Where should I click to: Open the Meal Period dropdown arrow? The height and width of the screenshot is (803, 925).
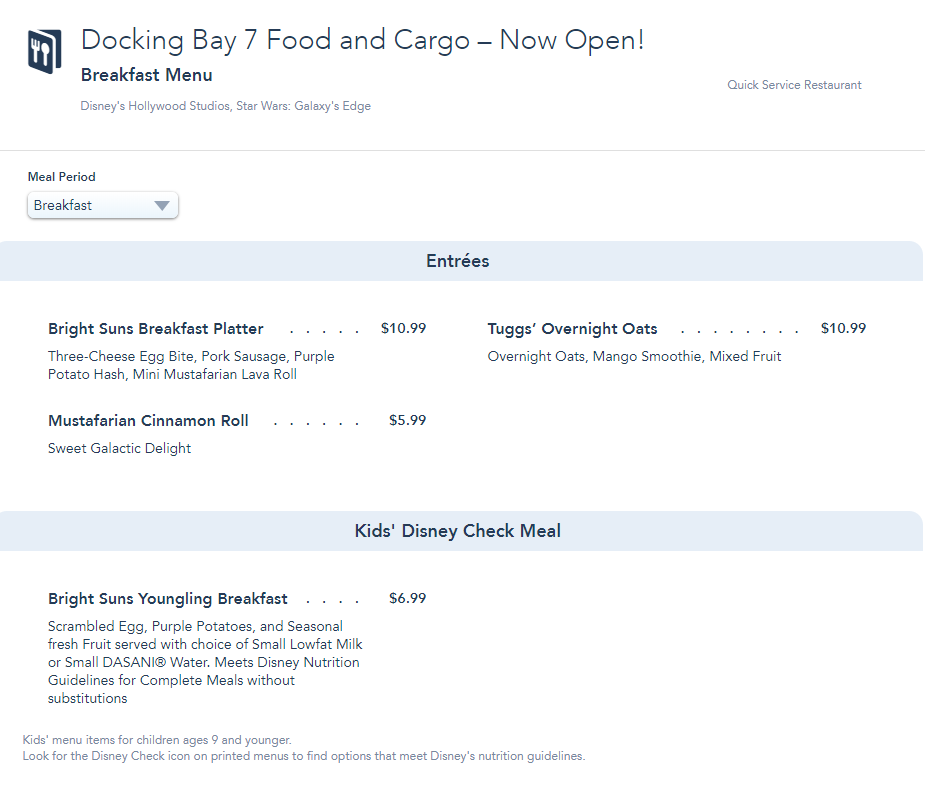162,206
